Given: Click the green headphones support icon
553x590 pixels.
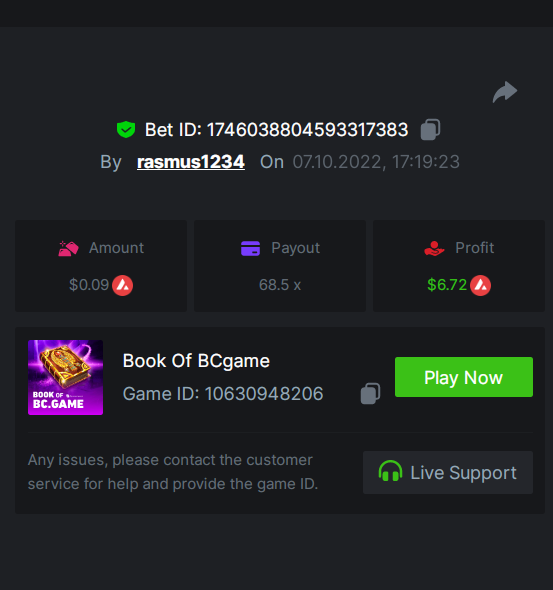Looking at the screenshot, I should (x=390, y=471).
